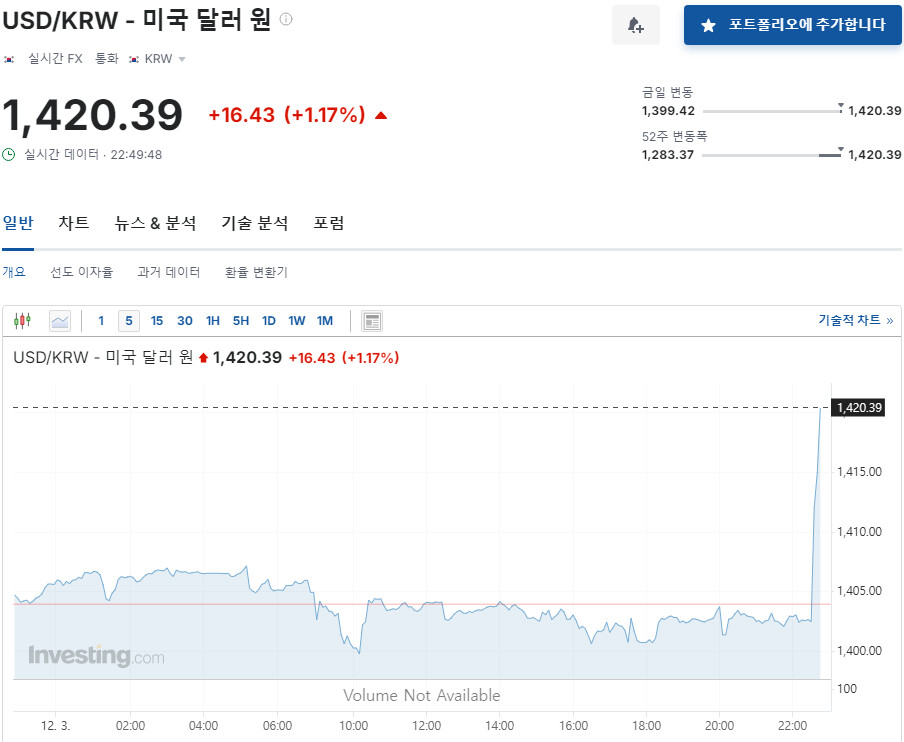Select the 15 minute interval
904x742 pixels.
pos(157,321)
